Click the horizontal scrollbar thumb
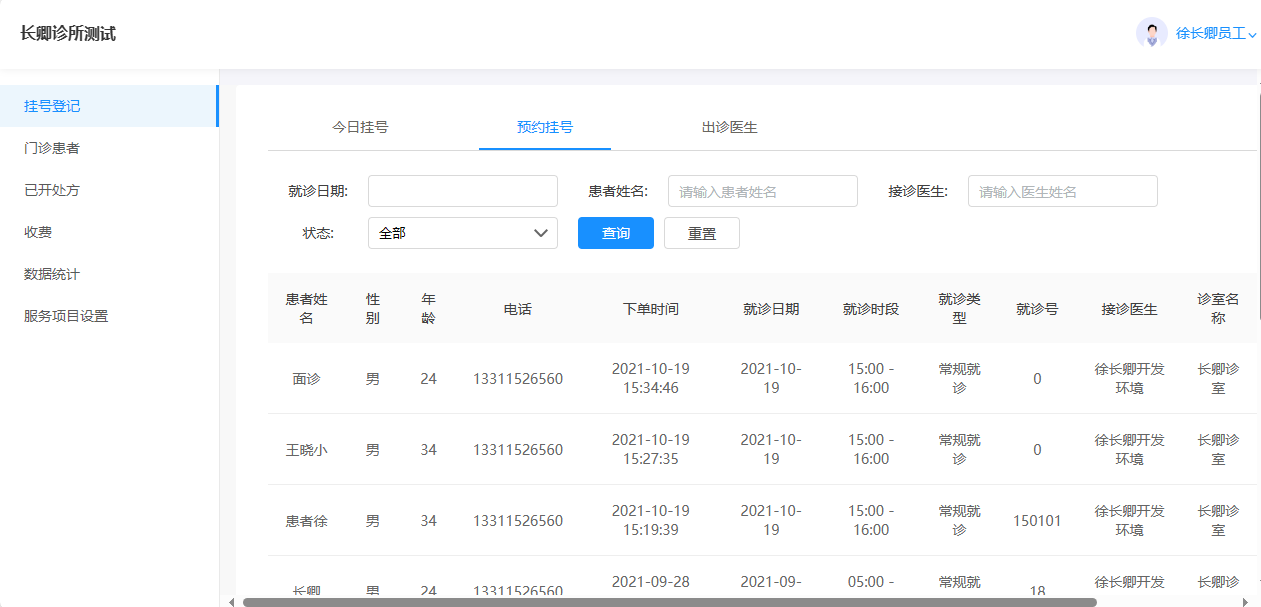The height and width of the screenshot is (607, 1261). [669, 602]
